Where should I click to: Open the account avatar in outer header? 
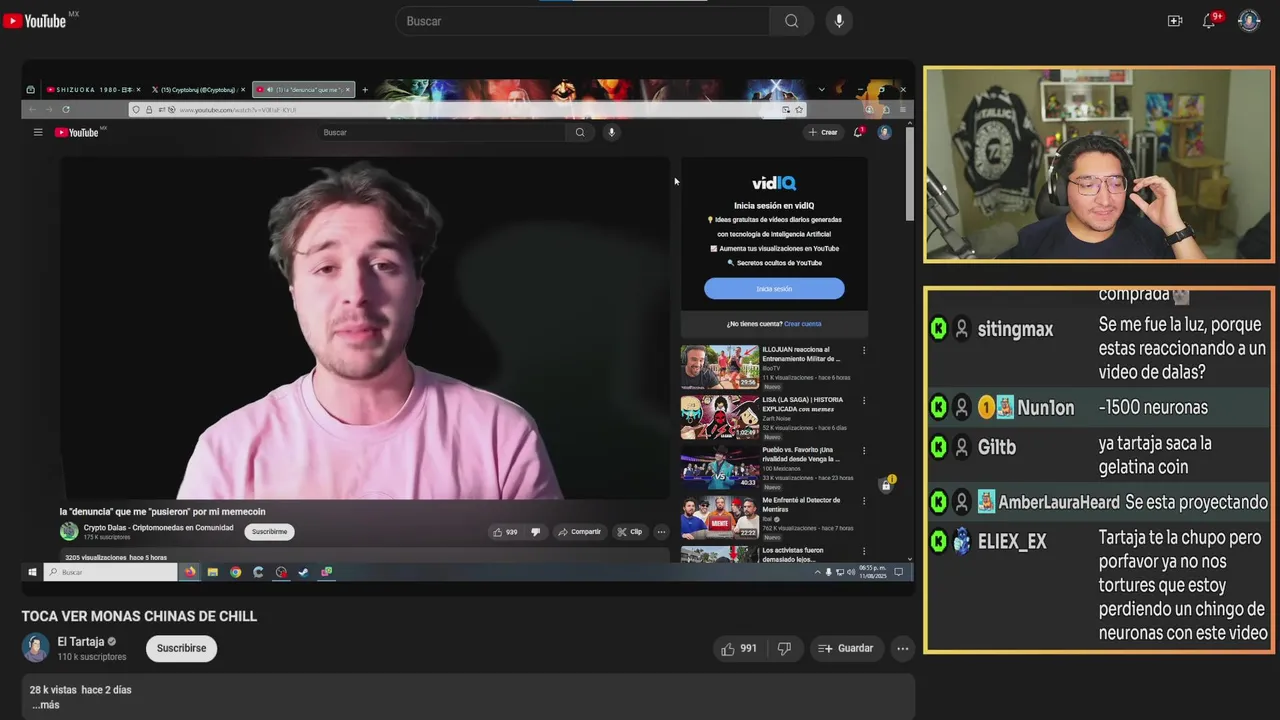[x=1249, y=21]
